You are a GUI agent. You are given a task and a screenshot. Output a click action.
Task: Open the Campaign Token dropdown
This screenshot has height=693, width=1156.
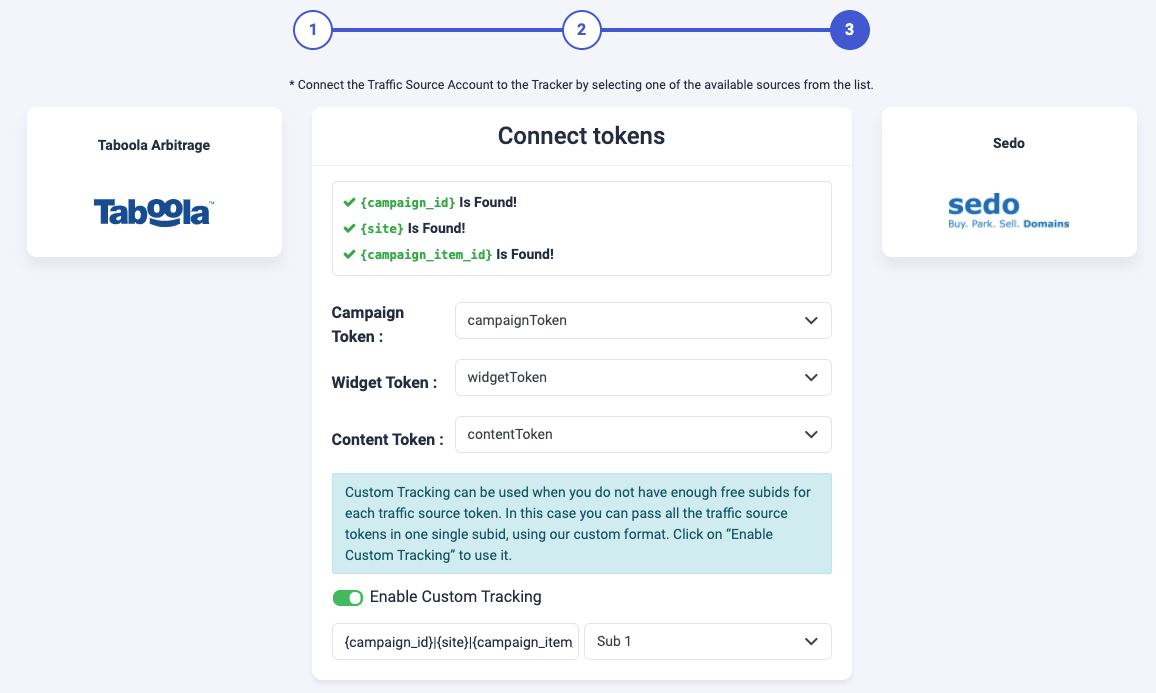pyautogui.click(x=643, y=320)
